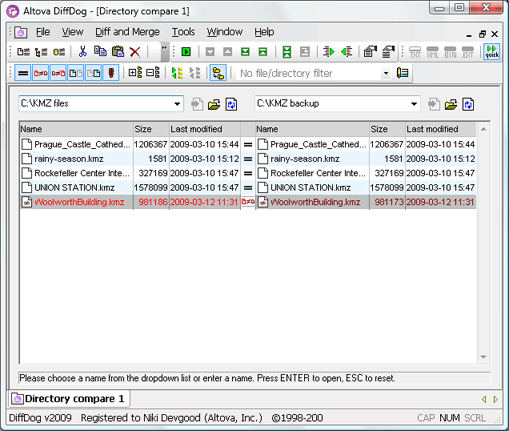Screen dimensions: 509x431
Task: Toggle show different, right newer filter
Action: [x=58, y=73]
